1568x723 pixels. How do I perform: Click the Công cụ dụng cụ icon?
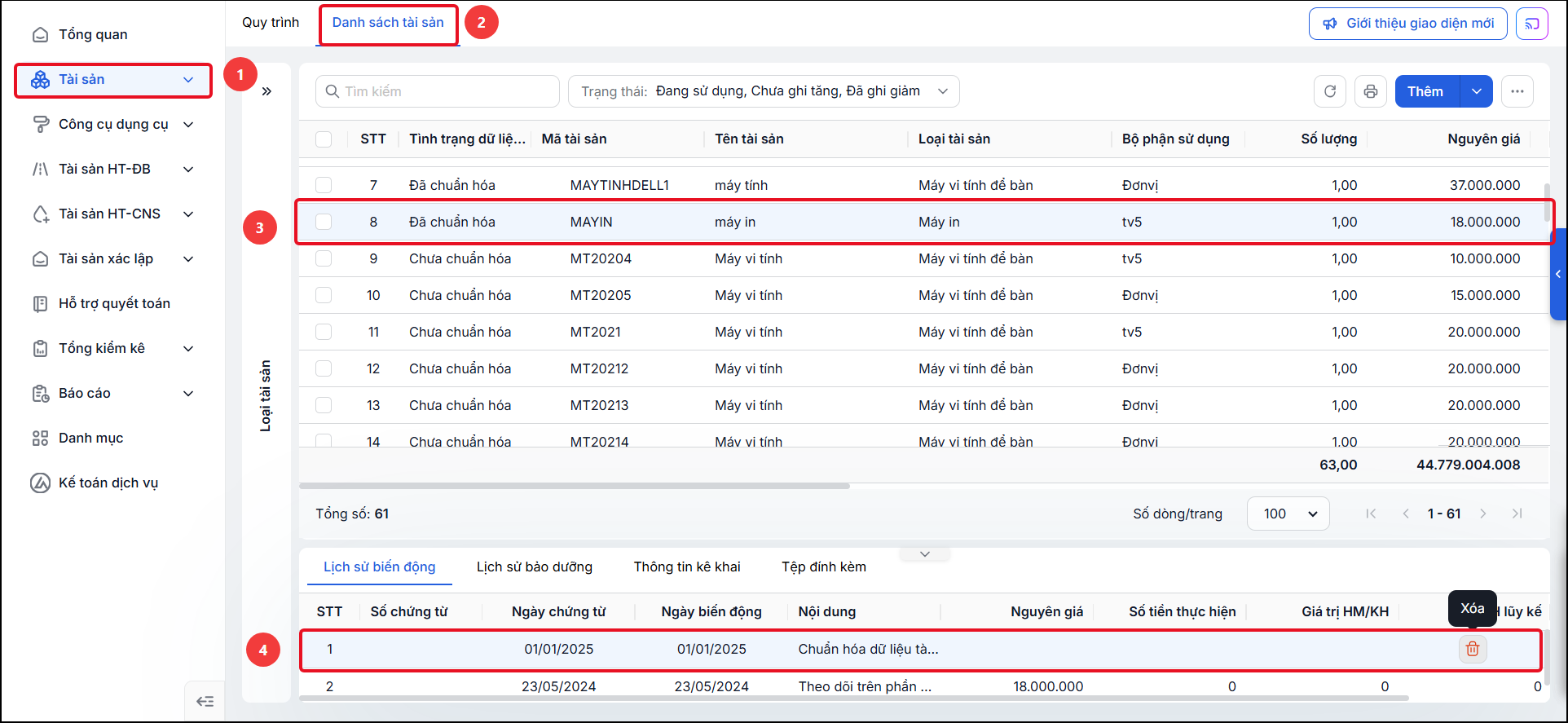[40, 125]
